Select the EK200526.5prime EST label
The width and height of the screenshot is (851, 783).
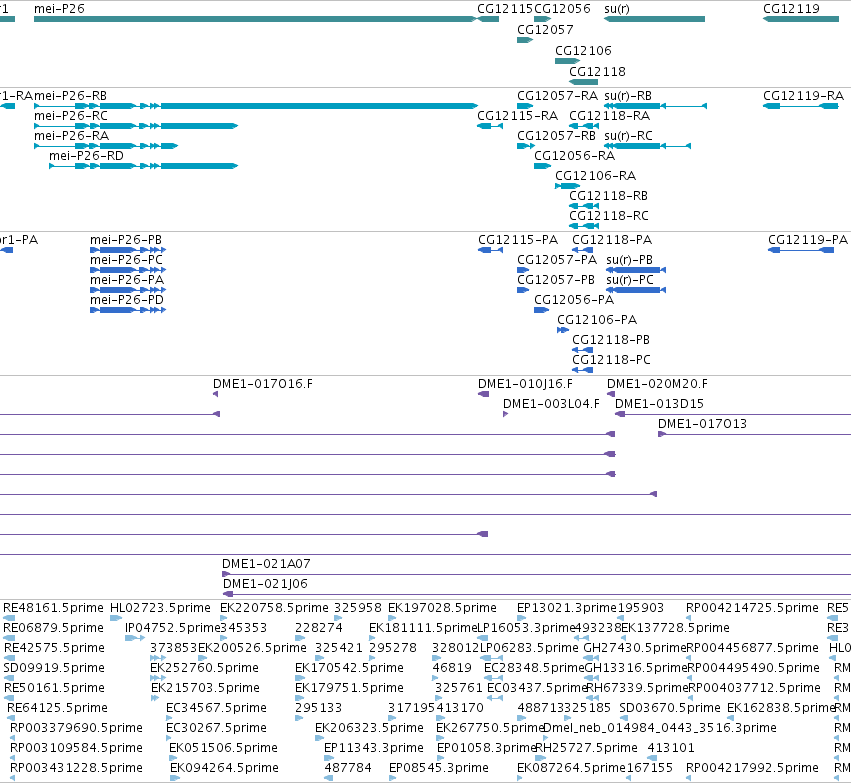(252, 647)
